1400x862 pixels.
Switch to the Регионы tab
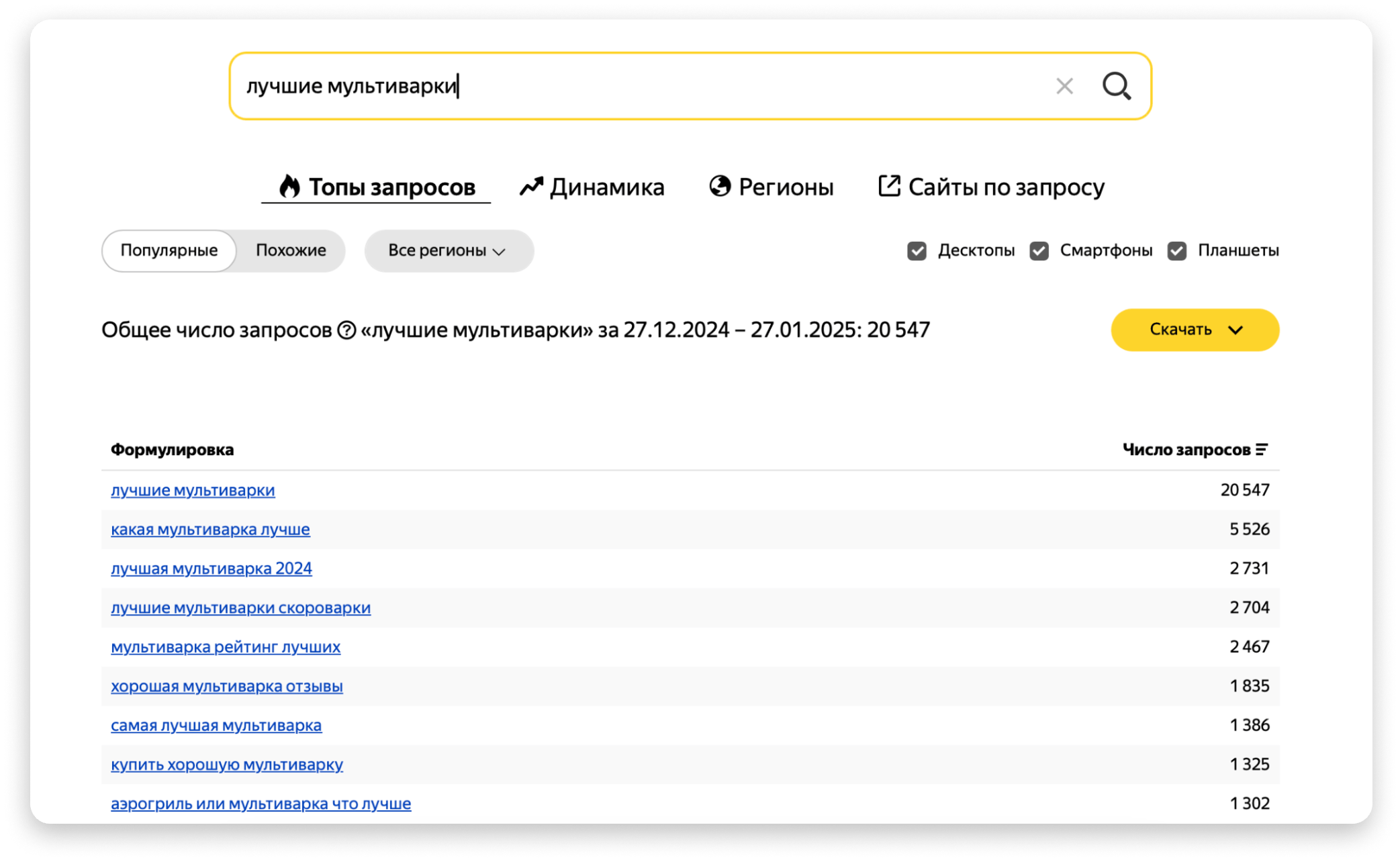tap(786, 187)
